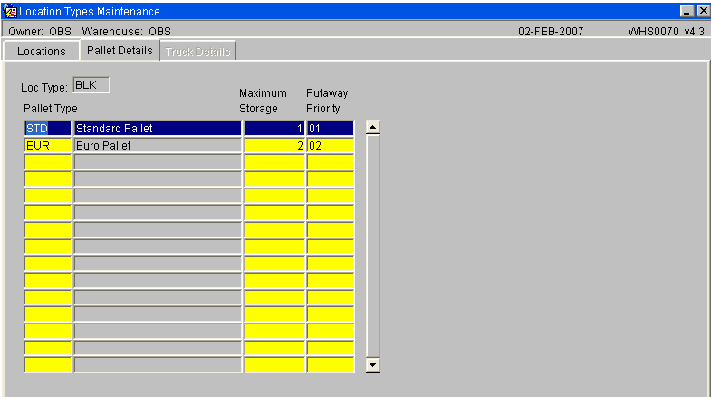Minimize the Location Types Maintenance window

(688, 11)
